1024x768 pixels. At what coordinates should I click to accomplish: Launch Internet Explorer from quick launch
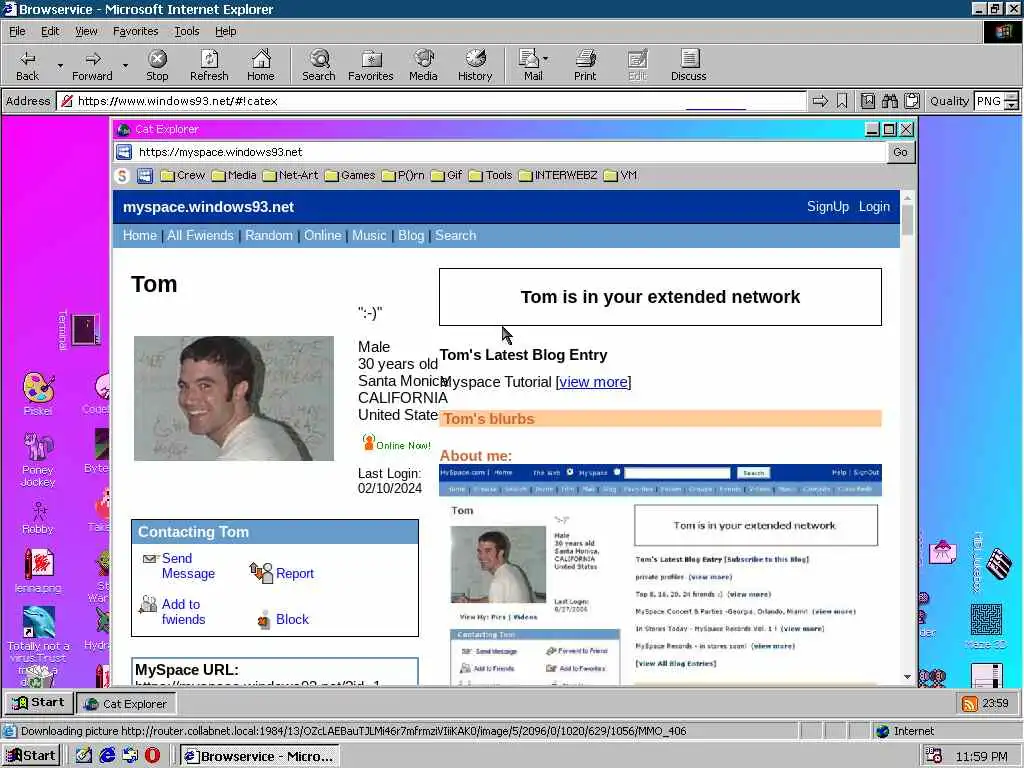pyautogui.click(x=107, y=756)
